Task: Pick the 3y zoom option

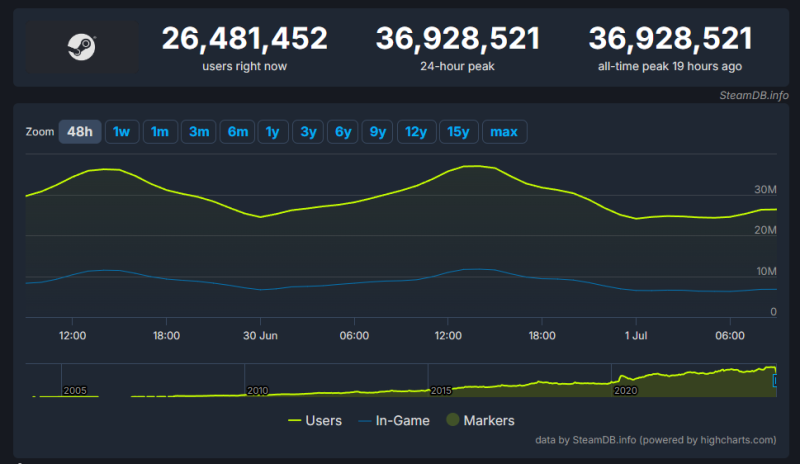Action: click(x=308, y=132)
